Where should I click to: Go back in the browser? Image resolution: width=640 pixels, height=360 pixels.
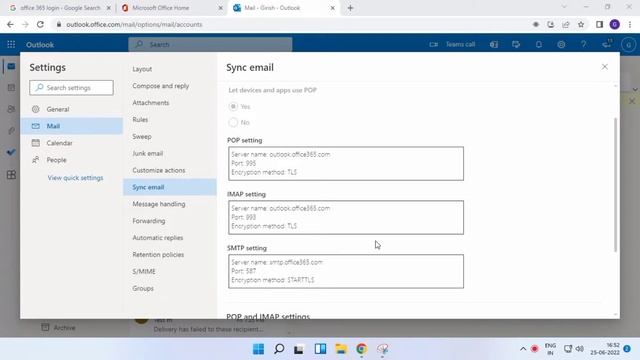pos(10,24)
